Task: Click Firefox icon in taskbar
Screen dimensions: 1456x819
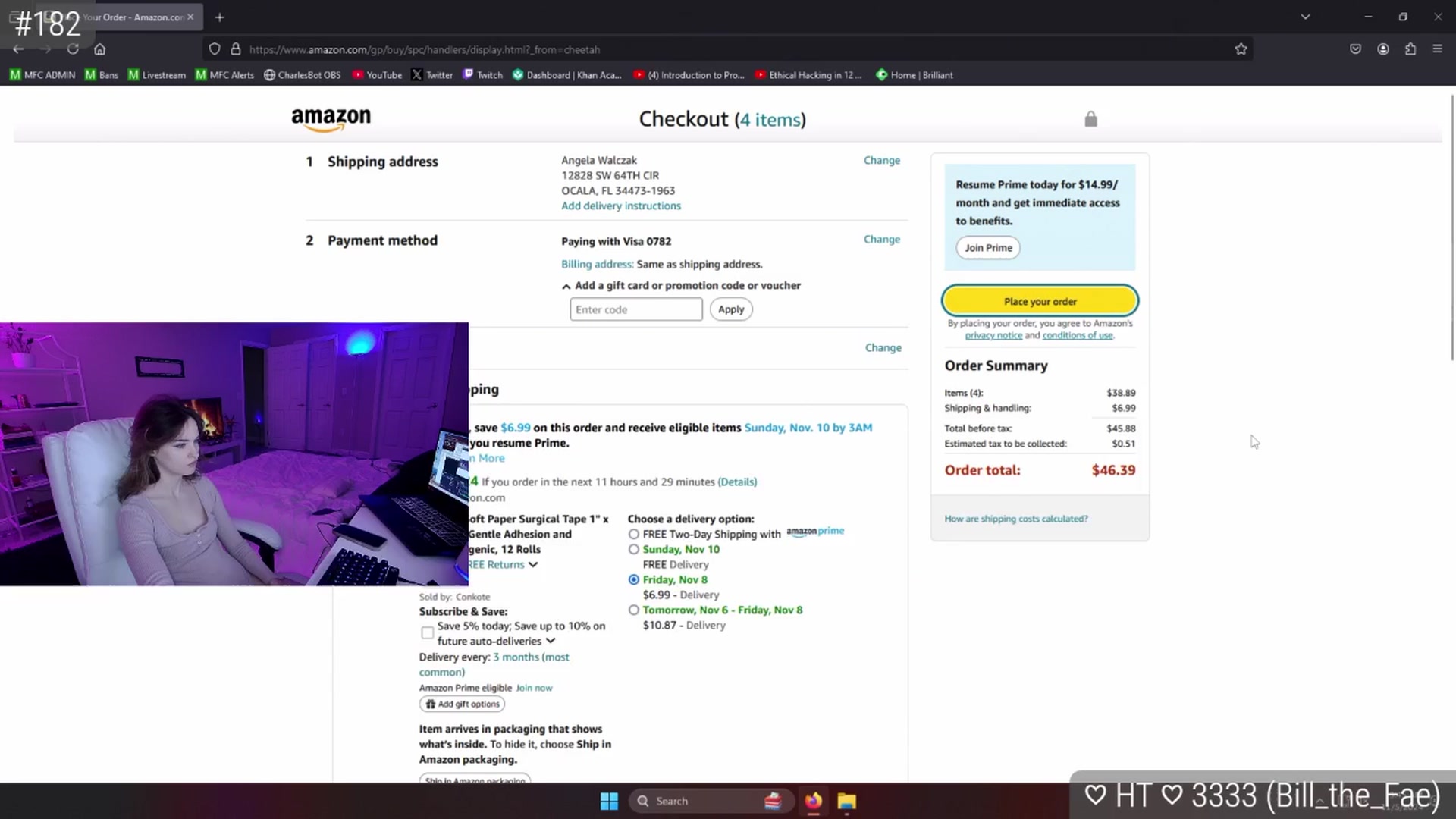Action: [x=813, y=801]
